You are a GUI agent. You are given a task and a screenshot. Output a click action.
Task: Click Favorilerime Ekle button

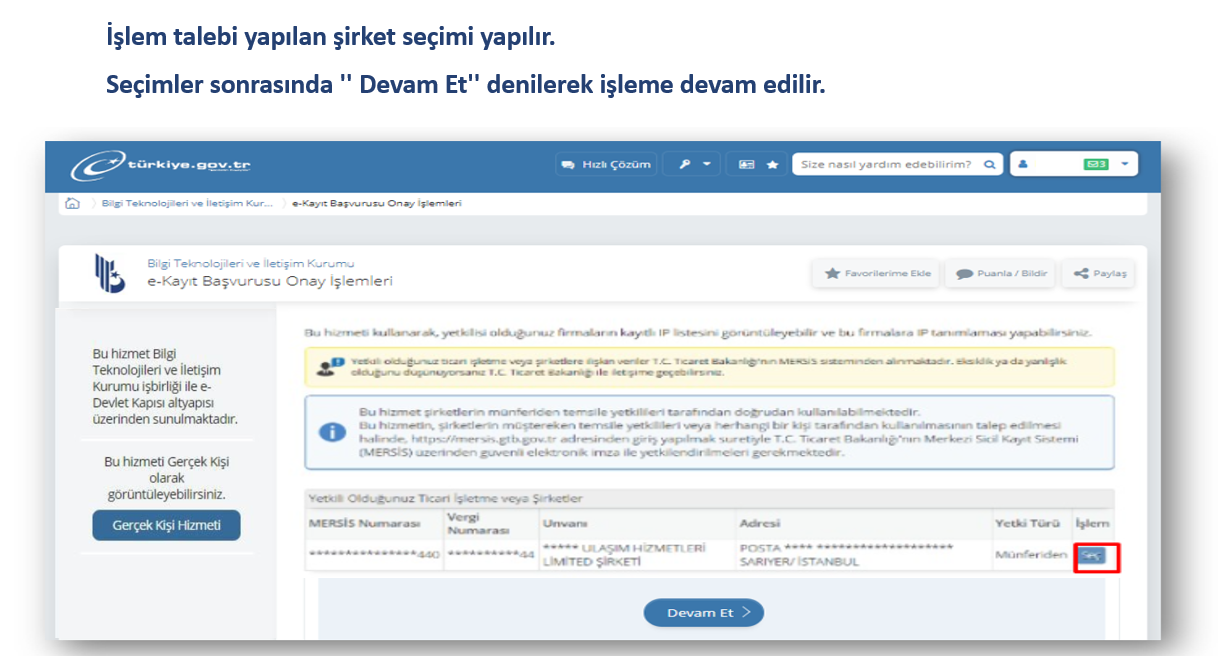coord(877,274)
